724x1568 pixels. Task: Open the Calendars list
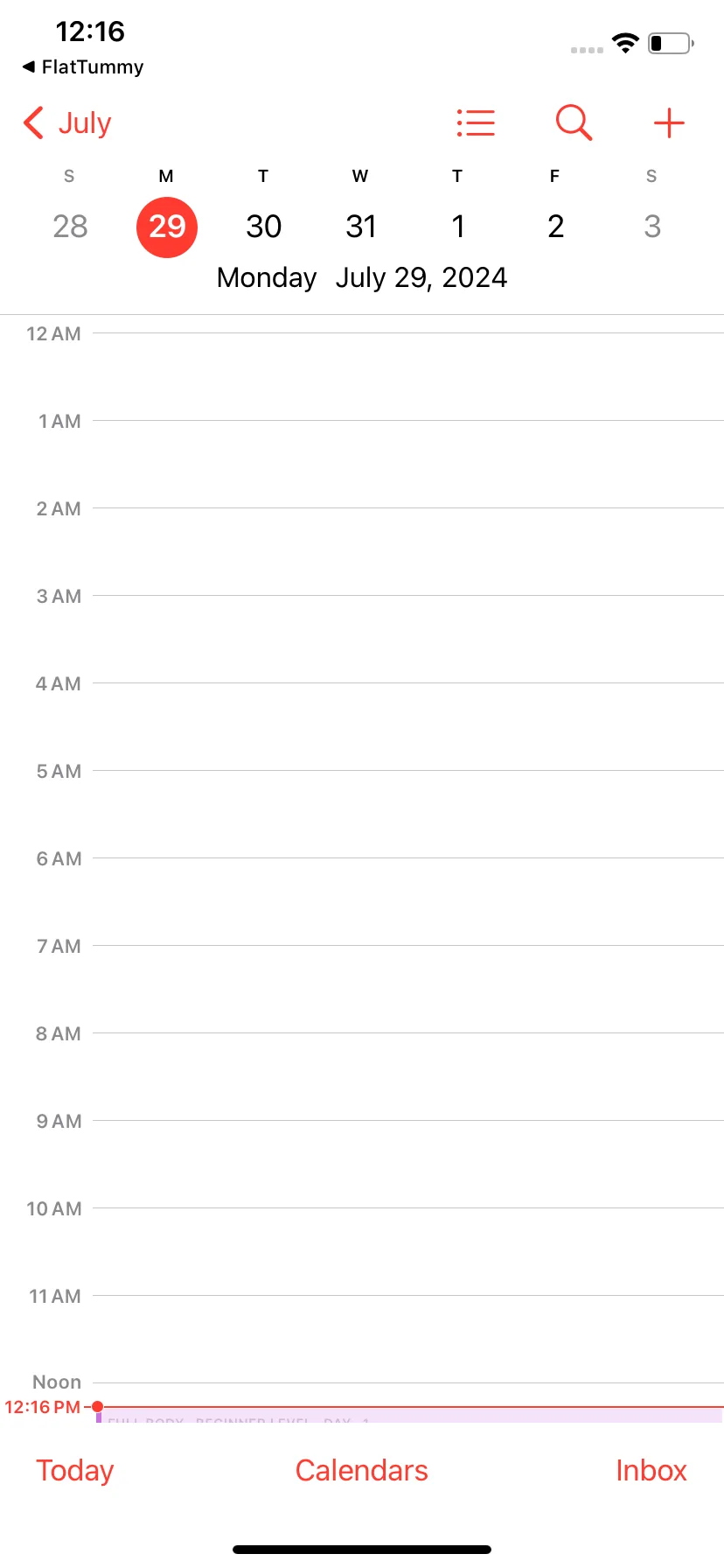pos(362,1470)
